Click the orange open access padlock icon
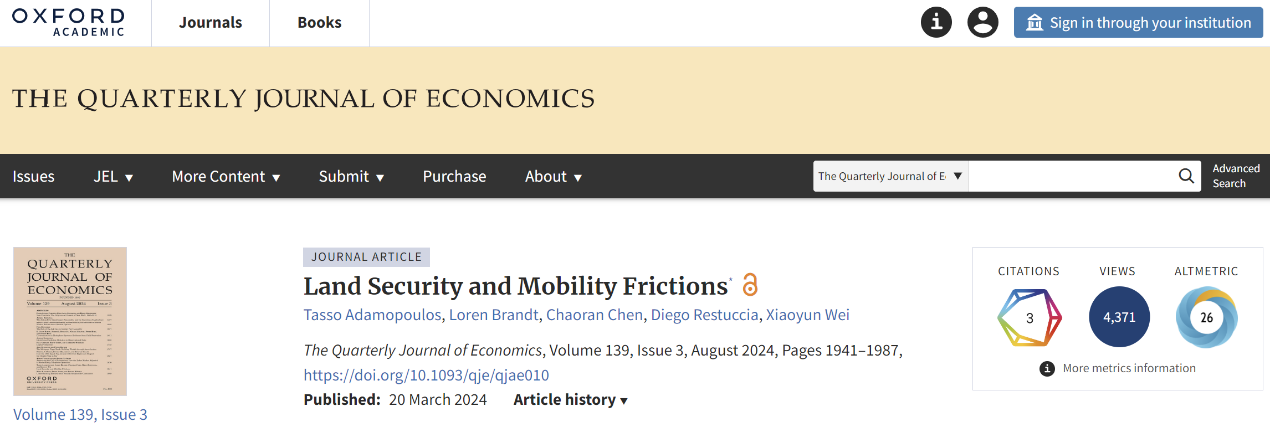The image size is (1270, 427). [x=750, y=285]
